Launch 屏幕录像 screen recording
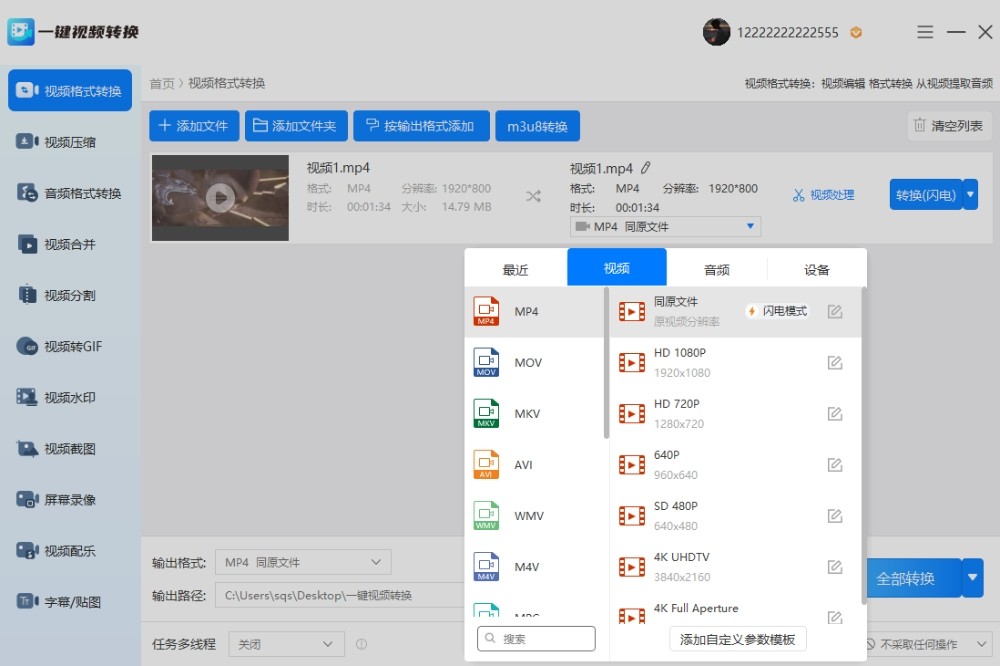 65,499
